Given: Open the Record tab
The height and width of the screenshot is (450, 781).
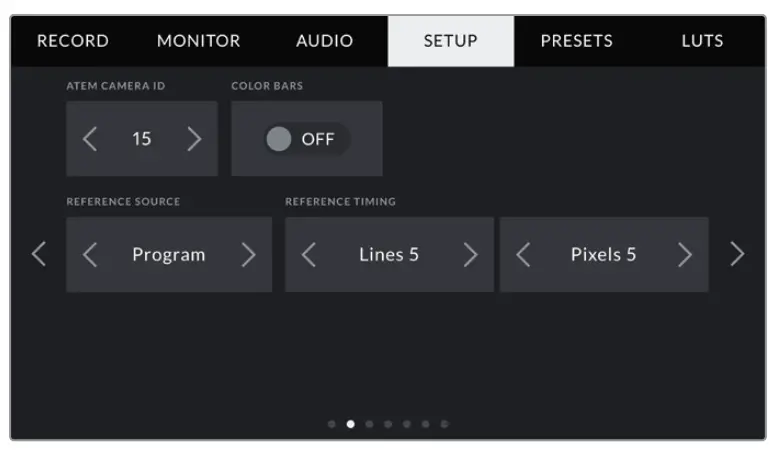Looking at the screenshot, I should [x=73, y=41].
